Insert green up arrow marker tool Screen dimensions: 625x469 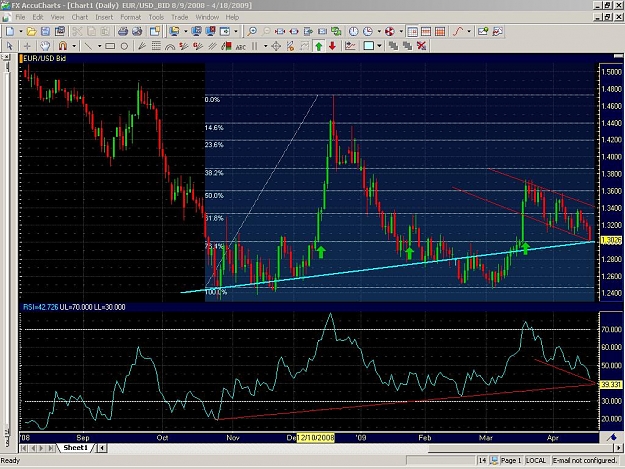318,46
